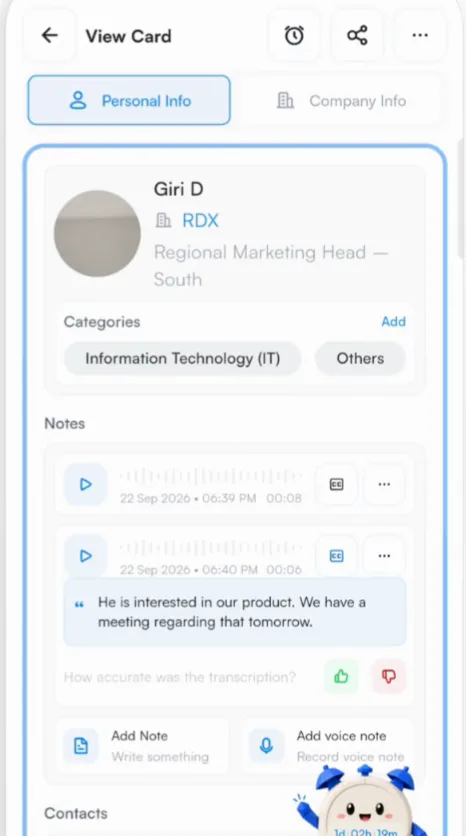Click the 22 Sep 2026 • 06:40 PM timestamp
Viewport: 466px width, 836px height.
(188, 570)
